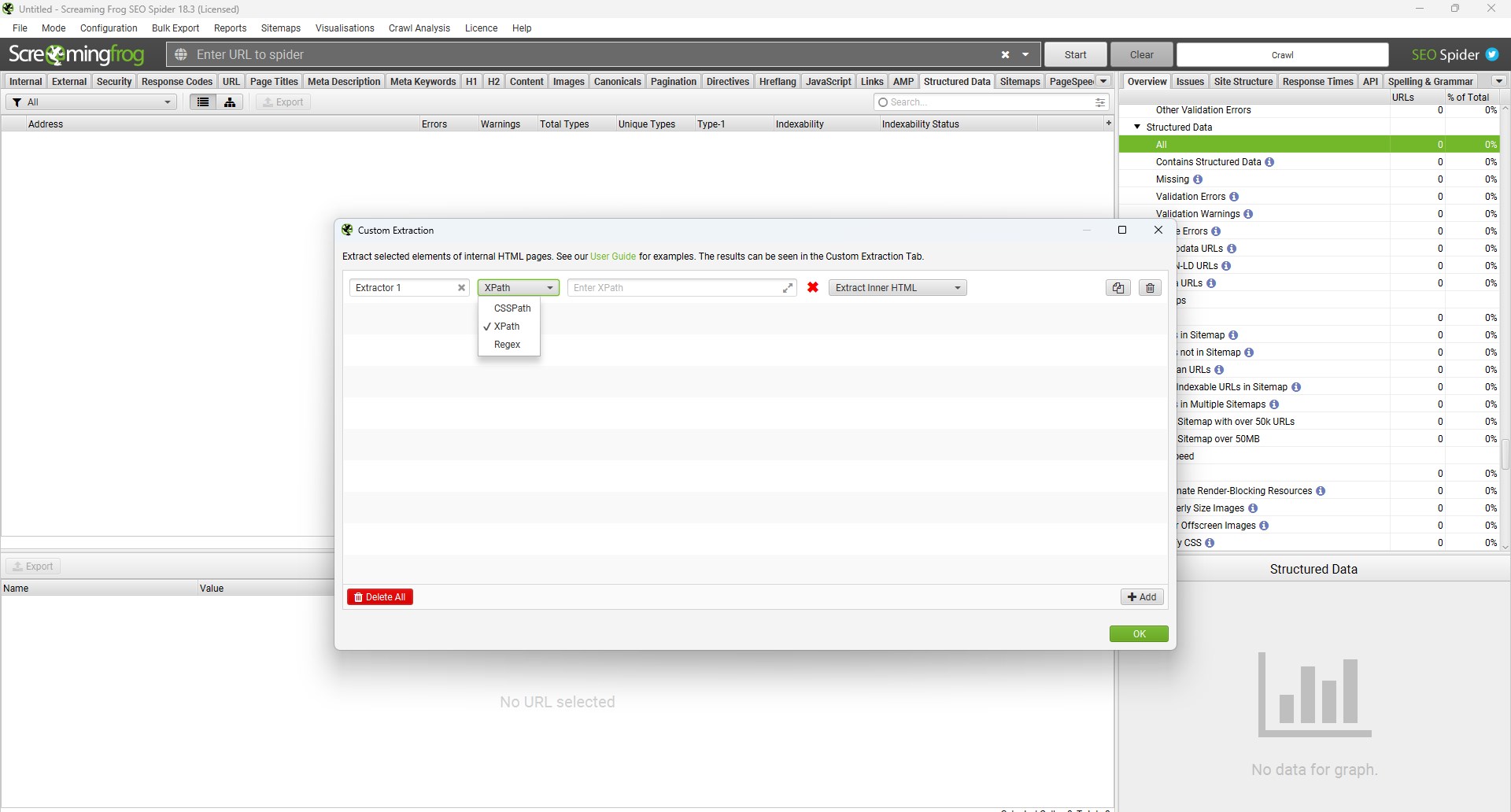Open the User Guide link

point(613,256)
